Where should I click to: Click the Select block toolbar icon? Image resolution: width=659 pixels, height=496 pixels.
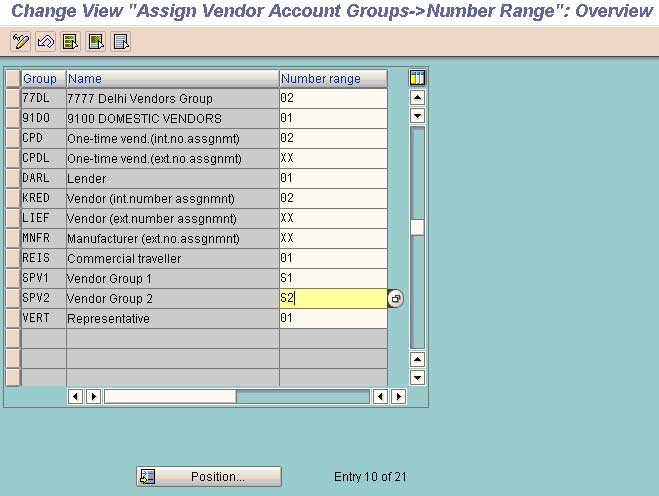click(x=96, y=42)
